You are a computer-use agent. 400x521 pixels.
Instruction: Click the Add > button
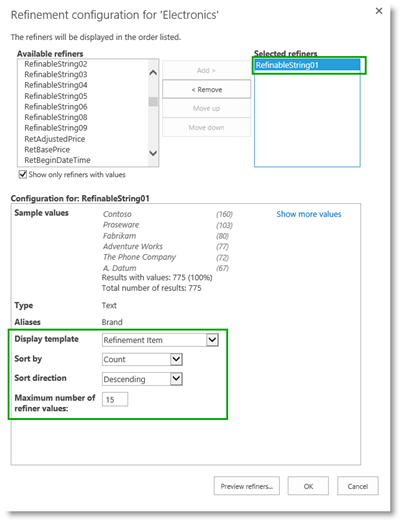tap(206, 70)
